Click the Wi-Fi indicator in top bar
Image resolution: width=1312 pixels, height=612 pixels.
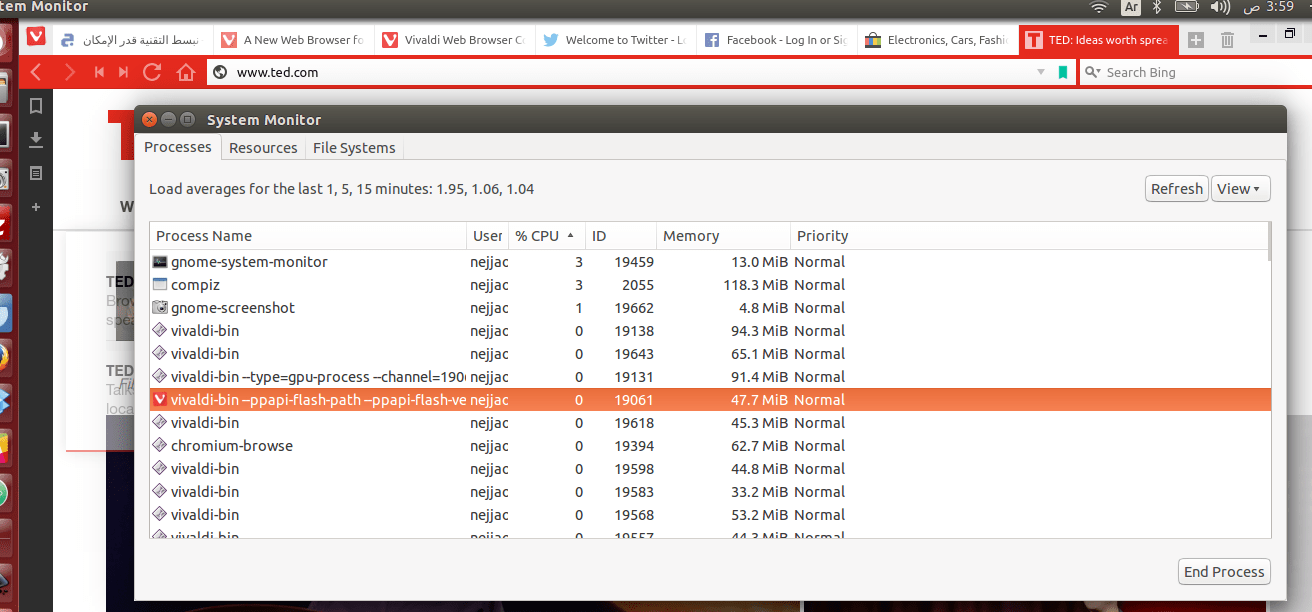[1099, 7]
